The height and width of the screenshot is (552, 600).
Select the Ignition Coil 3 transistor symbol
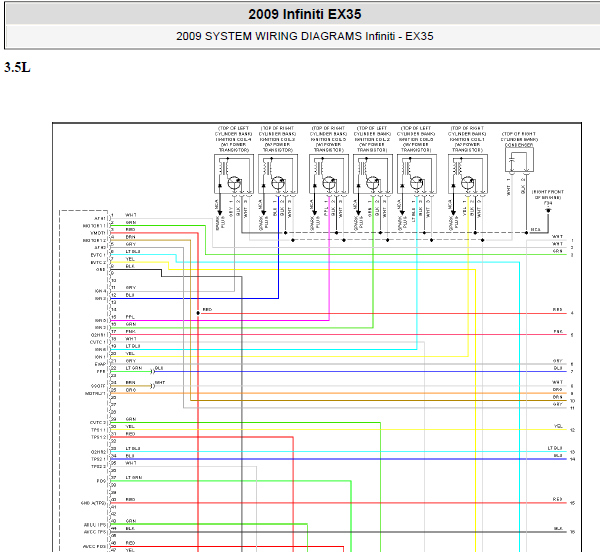278,183
